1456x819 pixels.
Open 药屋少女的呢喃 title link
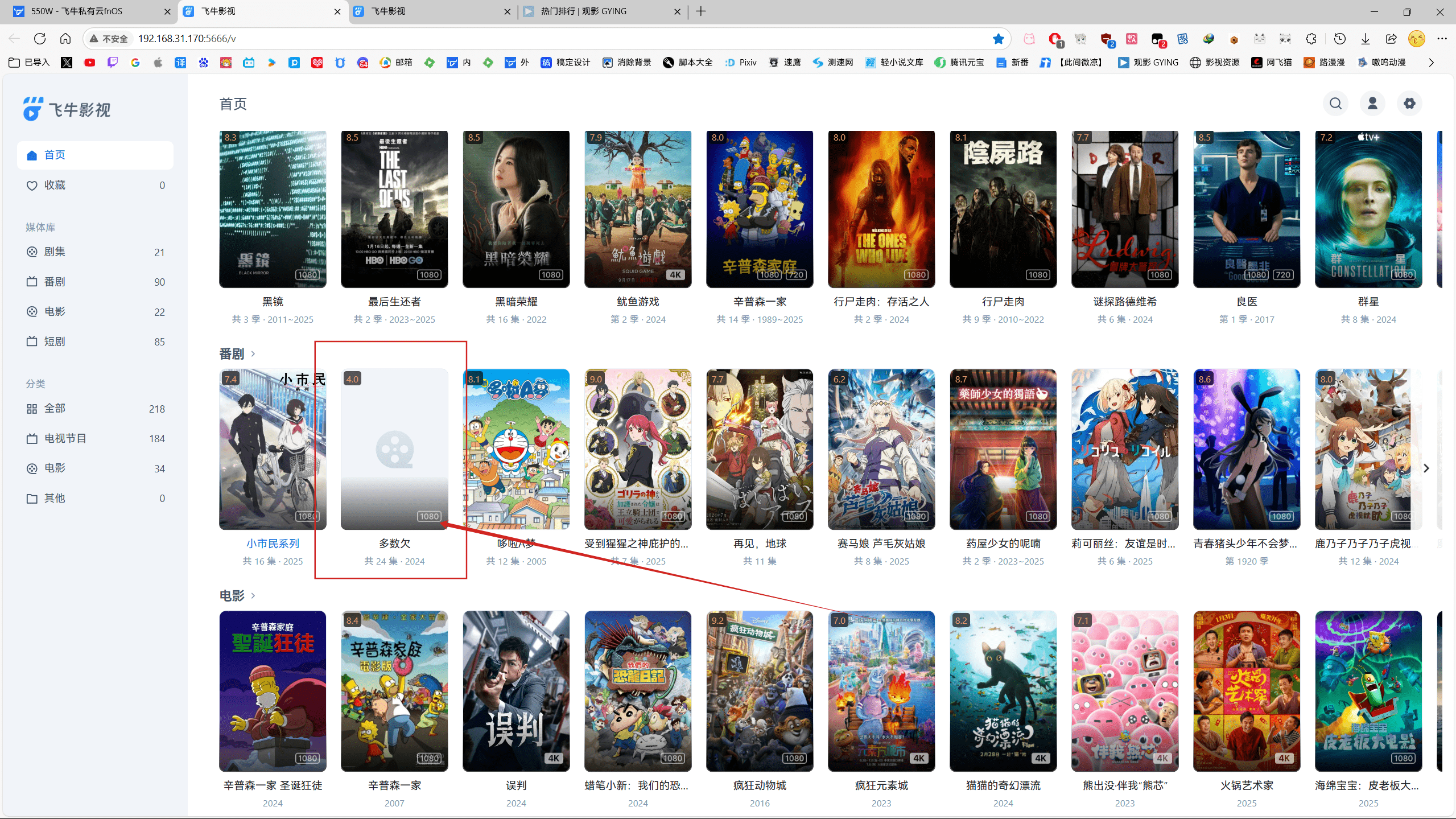(x=1003, y=544)
